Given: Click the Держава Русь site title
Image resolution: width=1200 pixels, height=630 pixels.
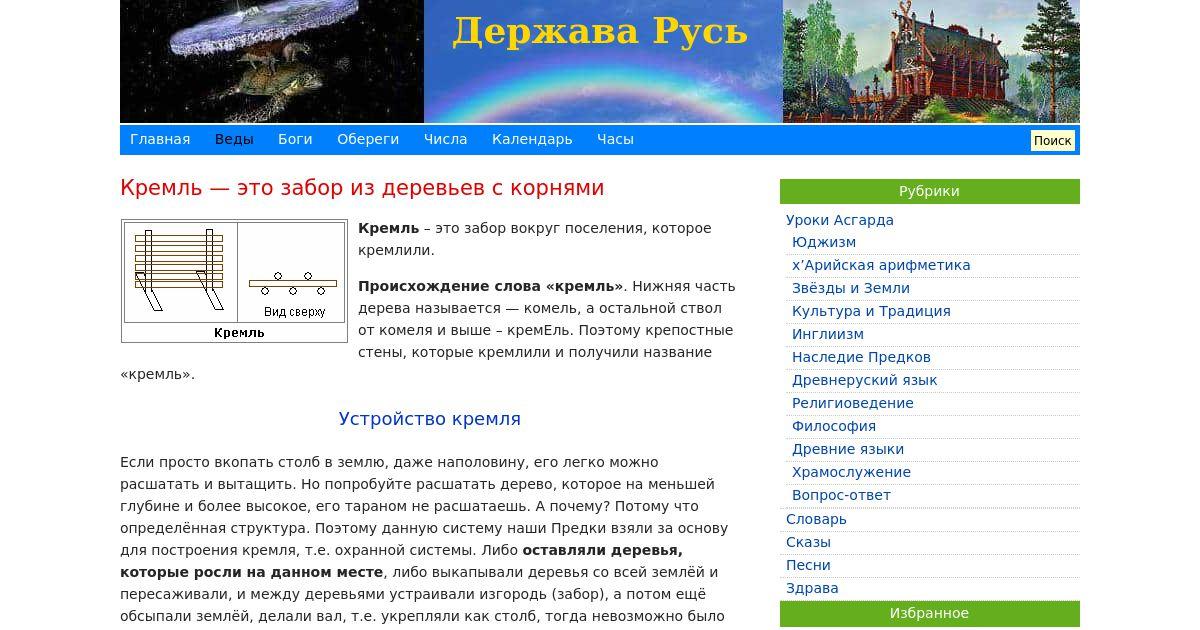Looking at the screenshot, I should click(x=600, y=31).
